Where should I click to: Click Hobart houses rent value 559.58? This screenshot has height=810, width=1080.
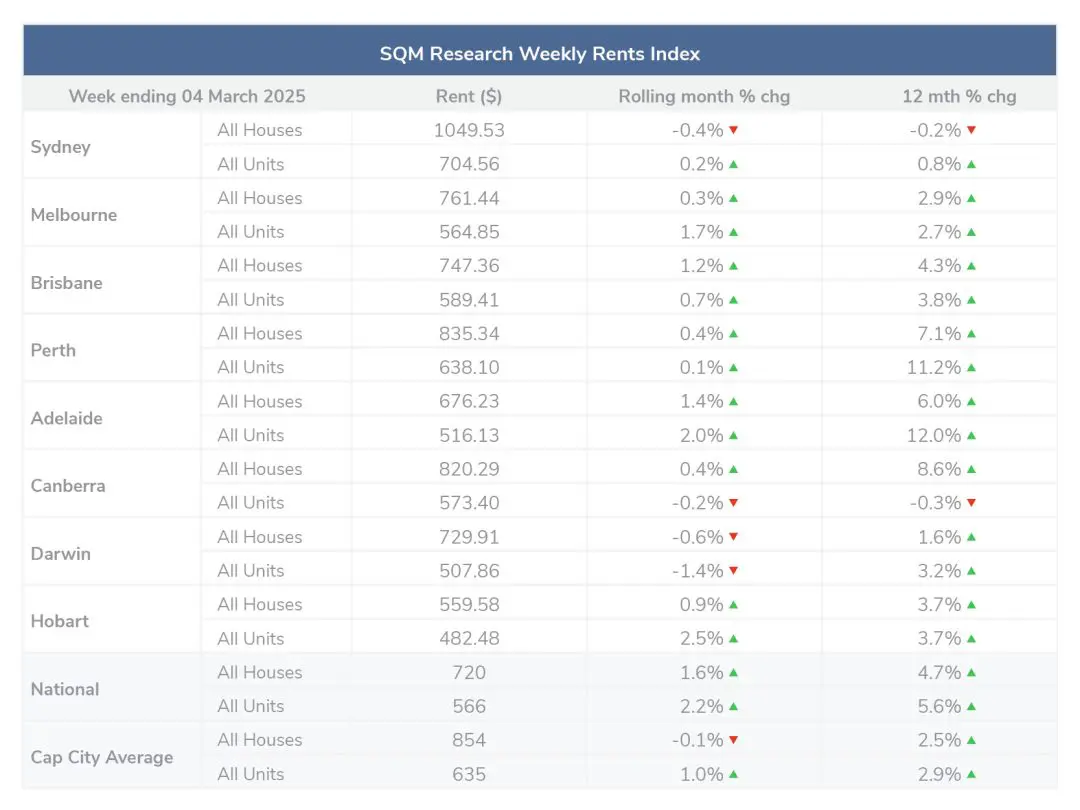(469, 604)
